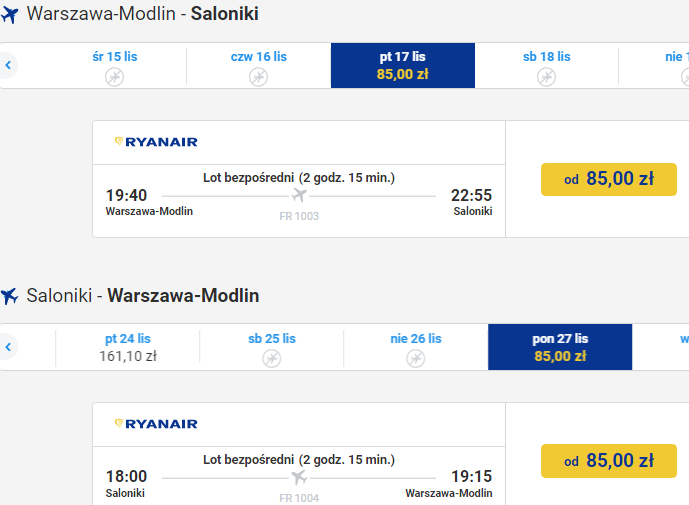This screenshot has height=505, width=689.
Task: Click no-flight icon under nie 26 lis
Action: click(x=415, y=359)
